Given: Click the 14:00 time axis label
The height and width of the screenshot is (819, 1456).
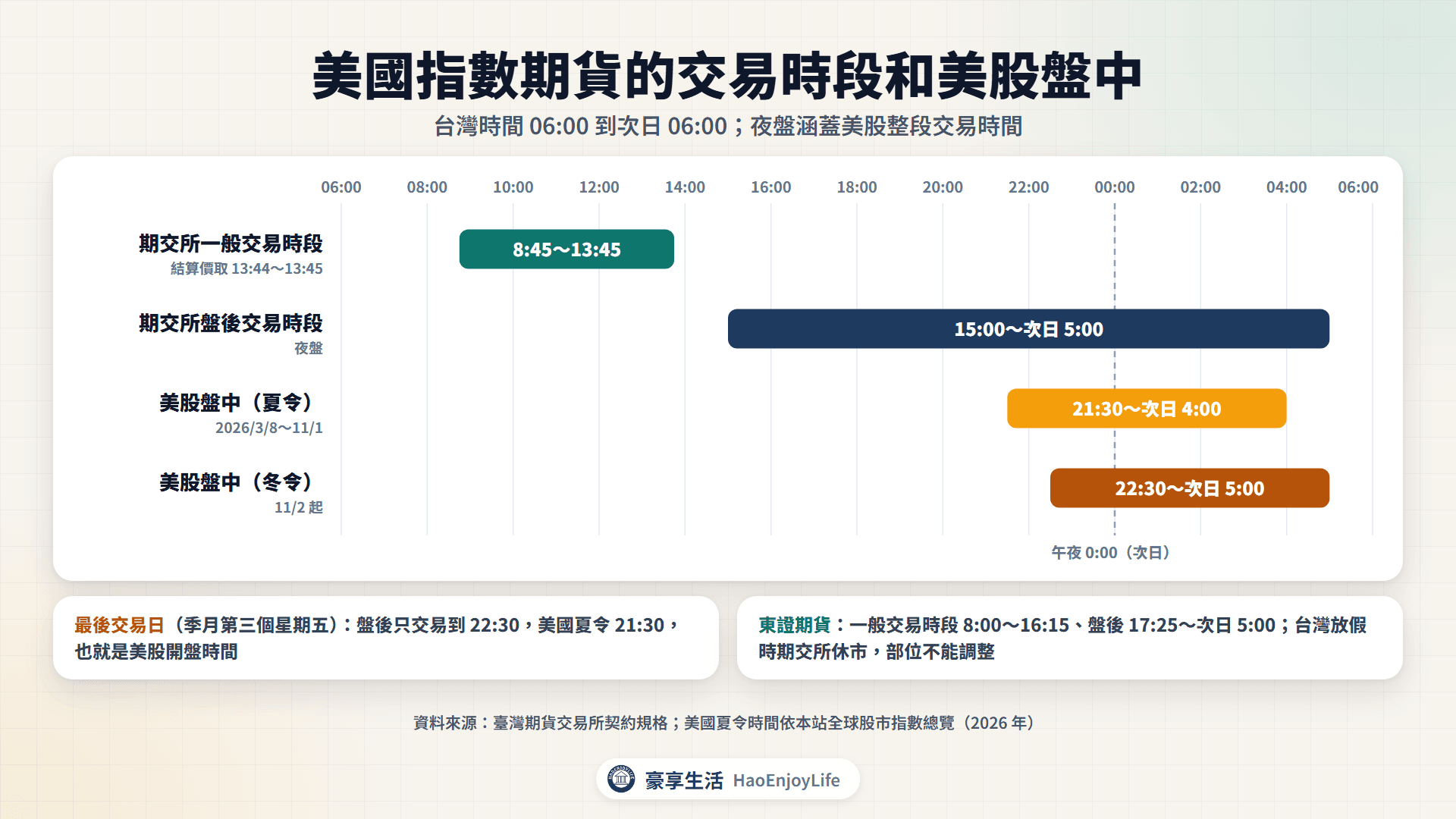Looking at the screenshot, I should coord(685,187).
